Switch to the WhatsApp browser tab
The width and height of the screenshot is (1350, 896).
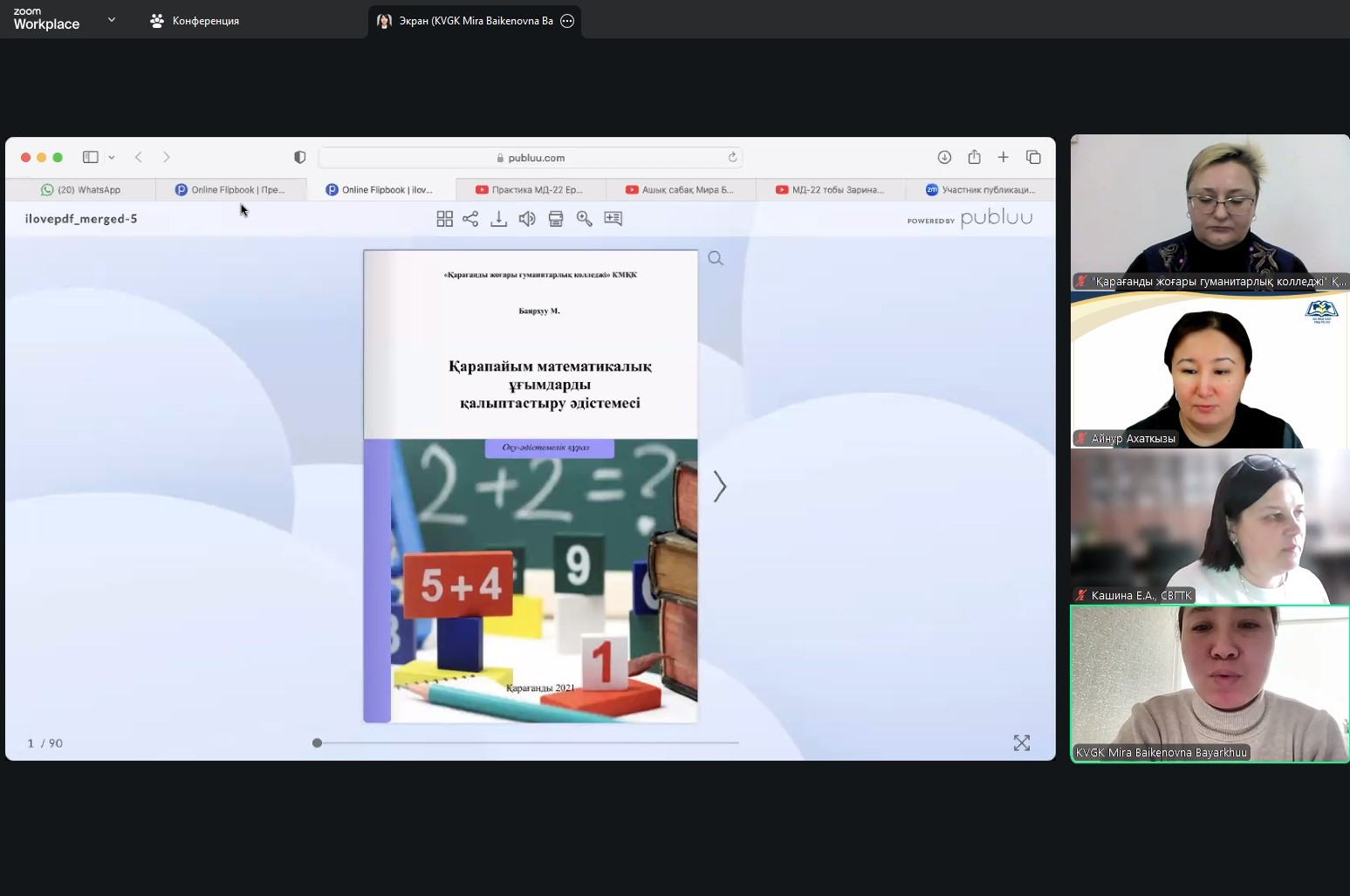point(81,189)
